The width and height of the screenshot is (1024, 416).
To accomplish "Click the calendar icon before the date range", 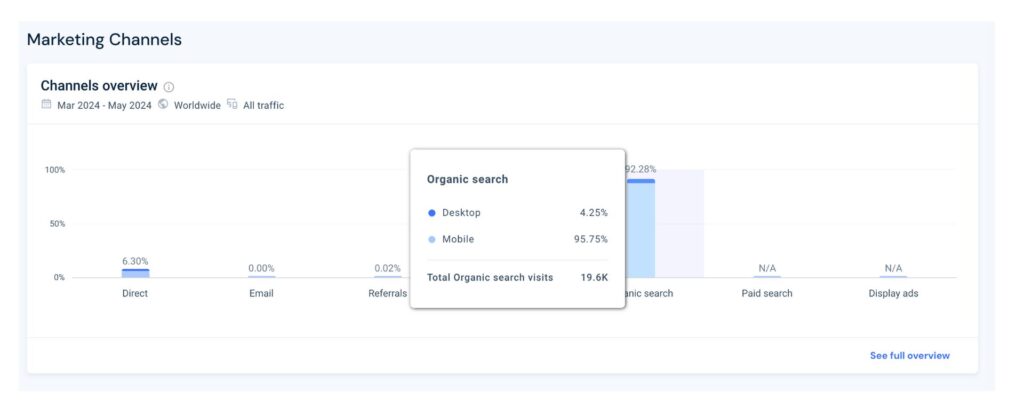I will click(46, 104).
